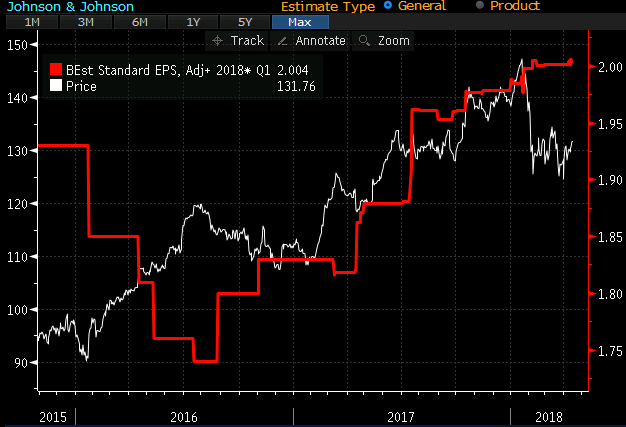Click the 2.00 right axis label
Screen dimensions: 626x427
(610, 67)
